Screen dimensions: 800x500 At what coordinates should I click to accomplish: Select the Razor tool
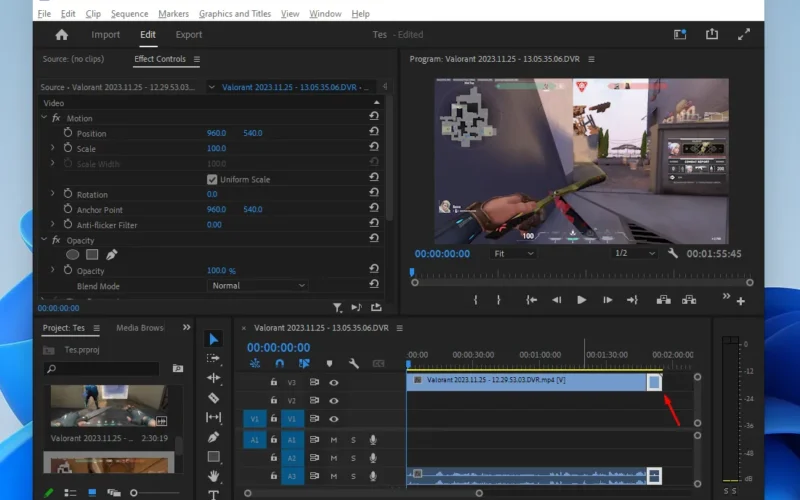point(214,398)
